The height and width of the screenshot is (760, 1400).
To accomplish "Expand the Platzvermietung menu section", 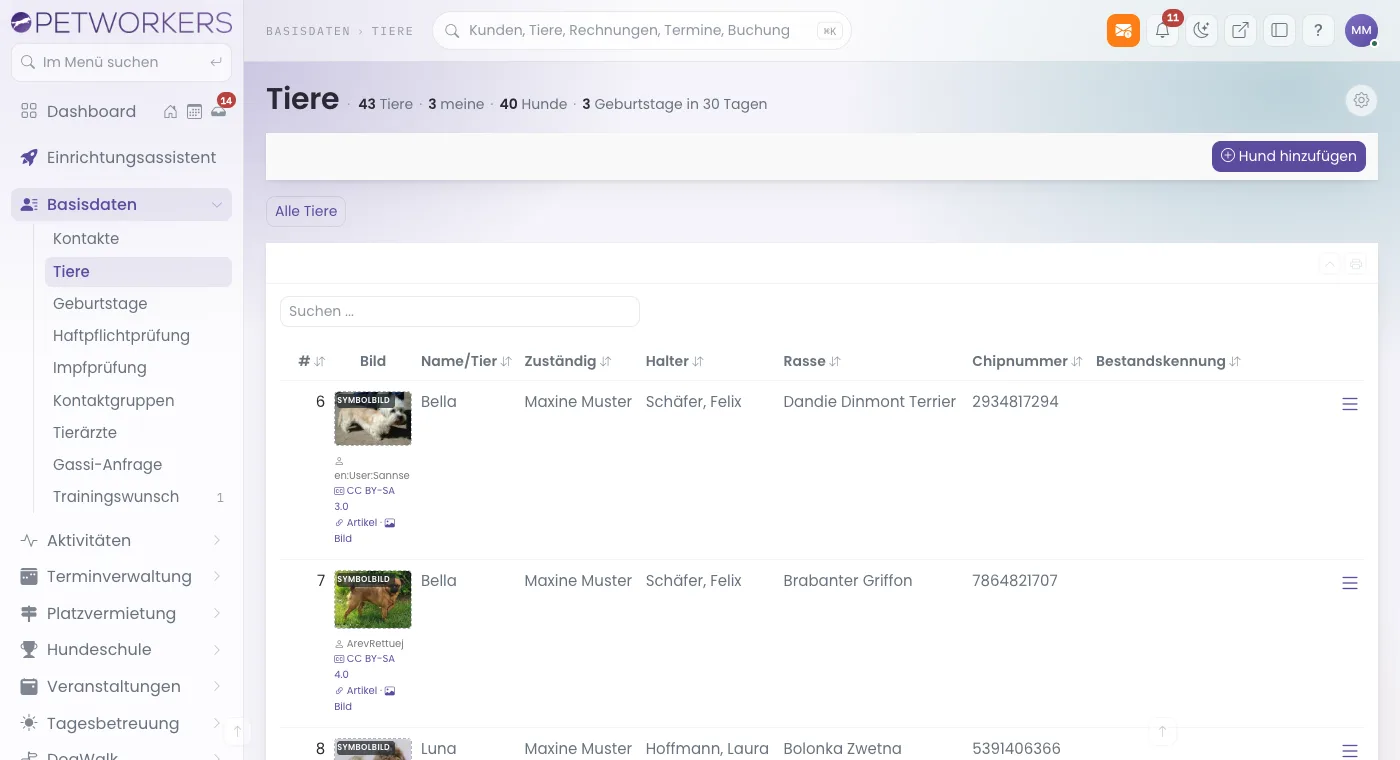I will 121,613.
